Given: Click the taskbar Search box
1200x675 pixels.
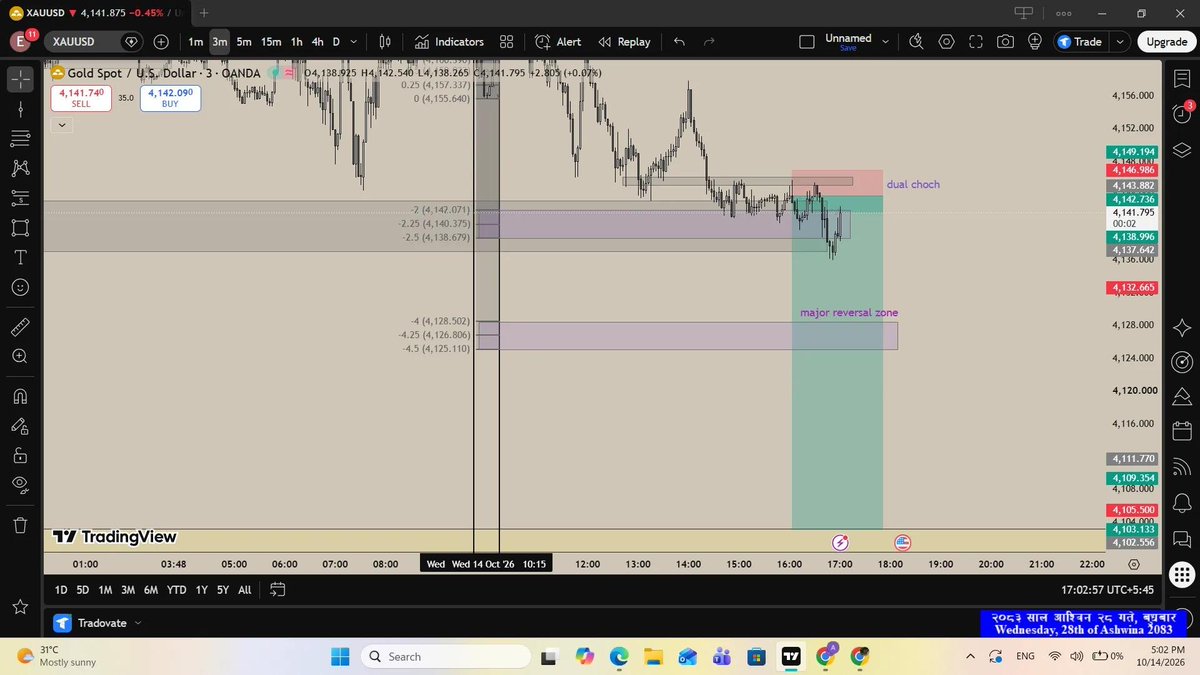Looking at the screenshot, I should pos(445,656).
